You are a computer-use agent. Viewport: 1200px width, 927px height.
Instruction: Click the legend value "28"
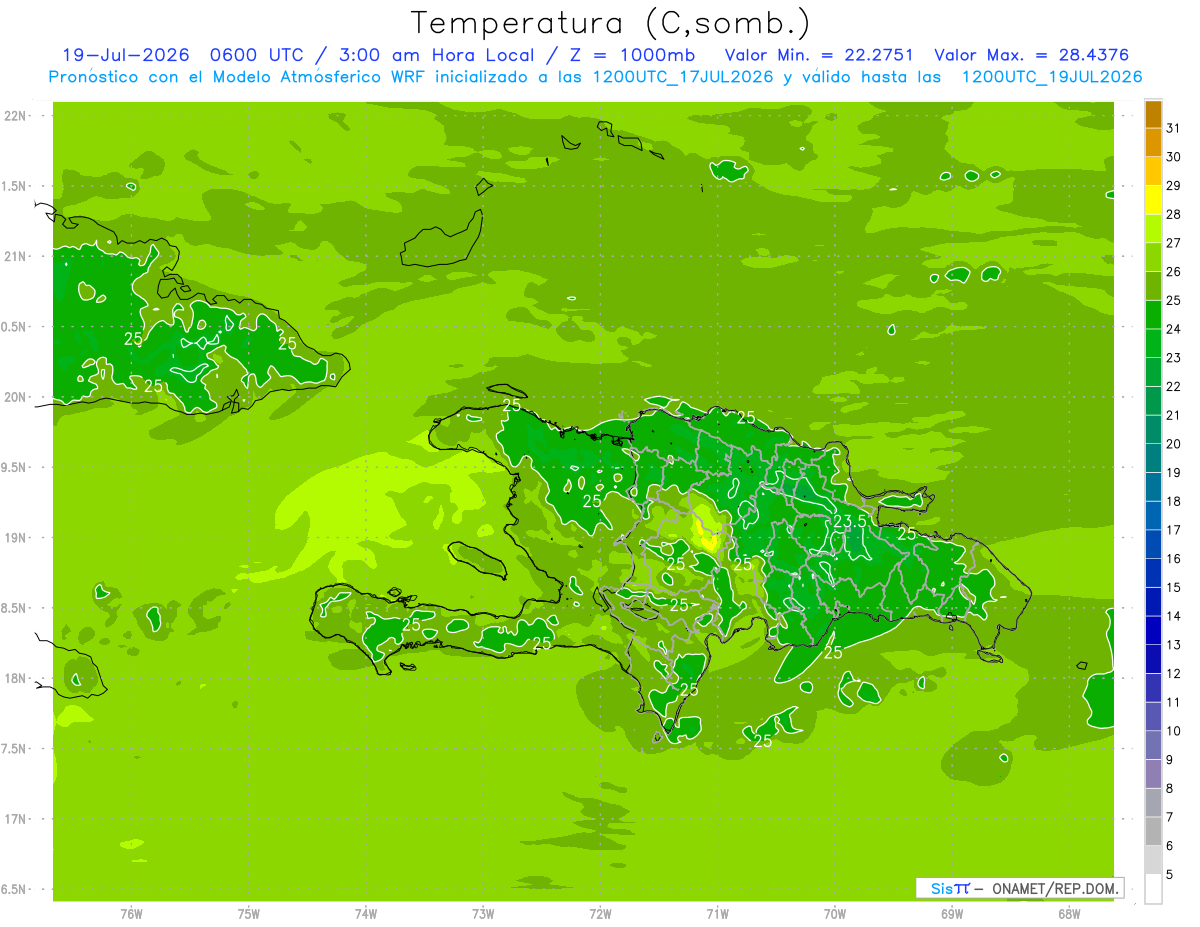point(1174,214)
